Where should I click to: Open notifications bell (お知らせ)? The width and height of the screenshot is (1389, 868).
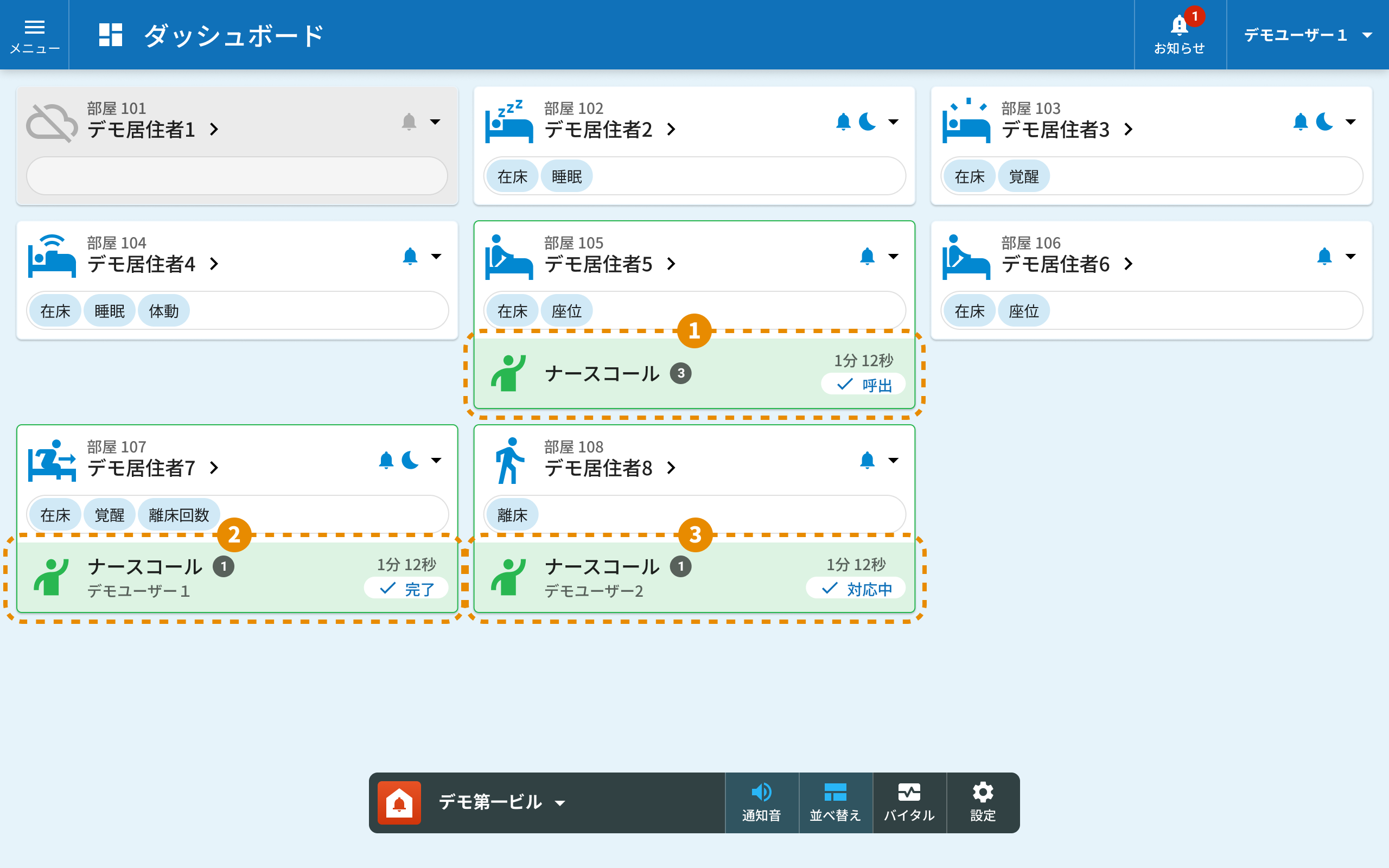tap(1180, 34)
